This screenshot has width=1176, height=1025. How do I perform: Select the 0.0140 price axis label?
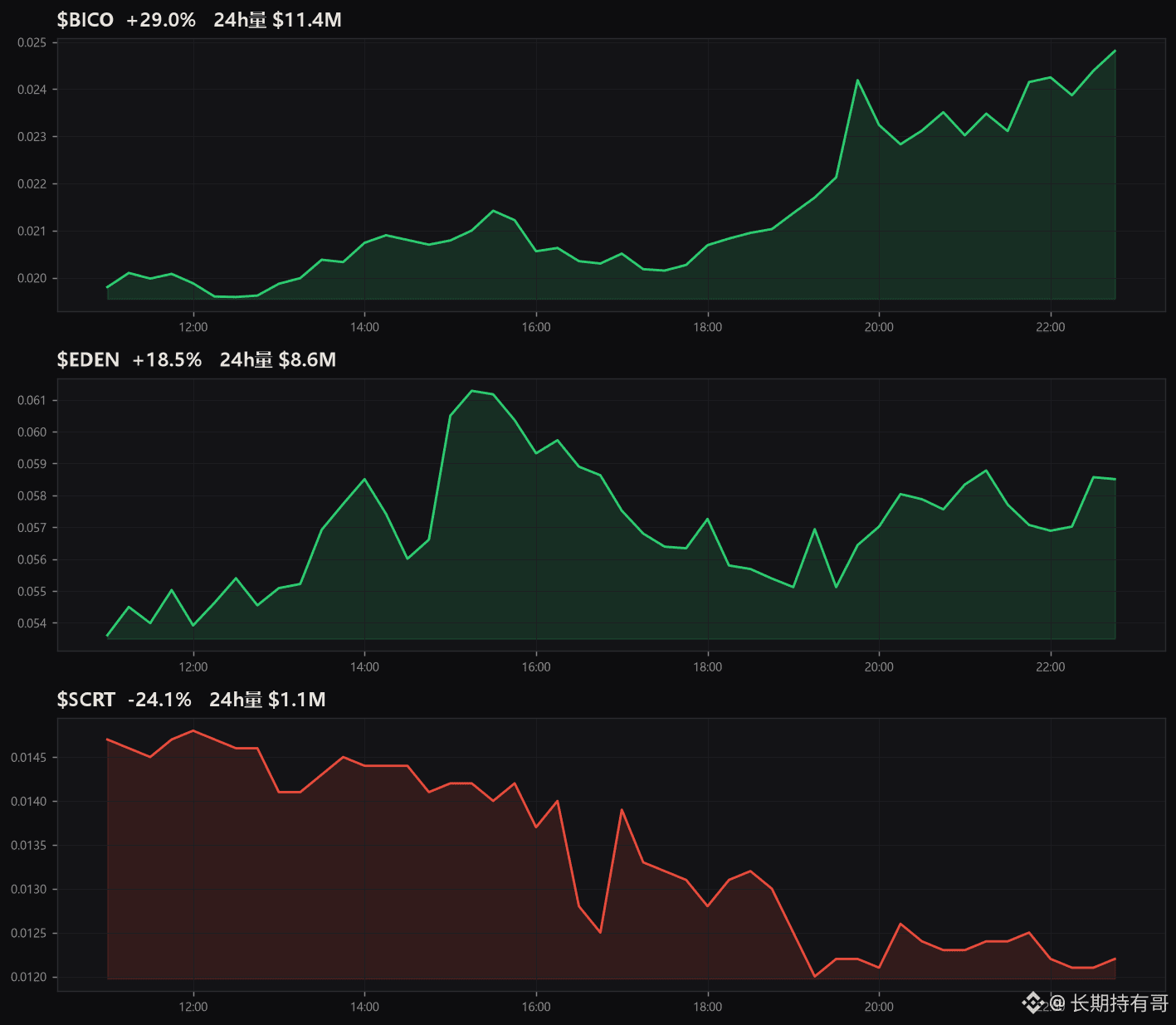(x=29, y=801)
